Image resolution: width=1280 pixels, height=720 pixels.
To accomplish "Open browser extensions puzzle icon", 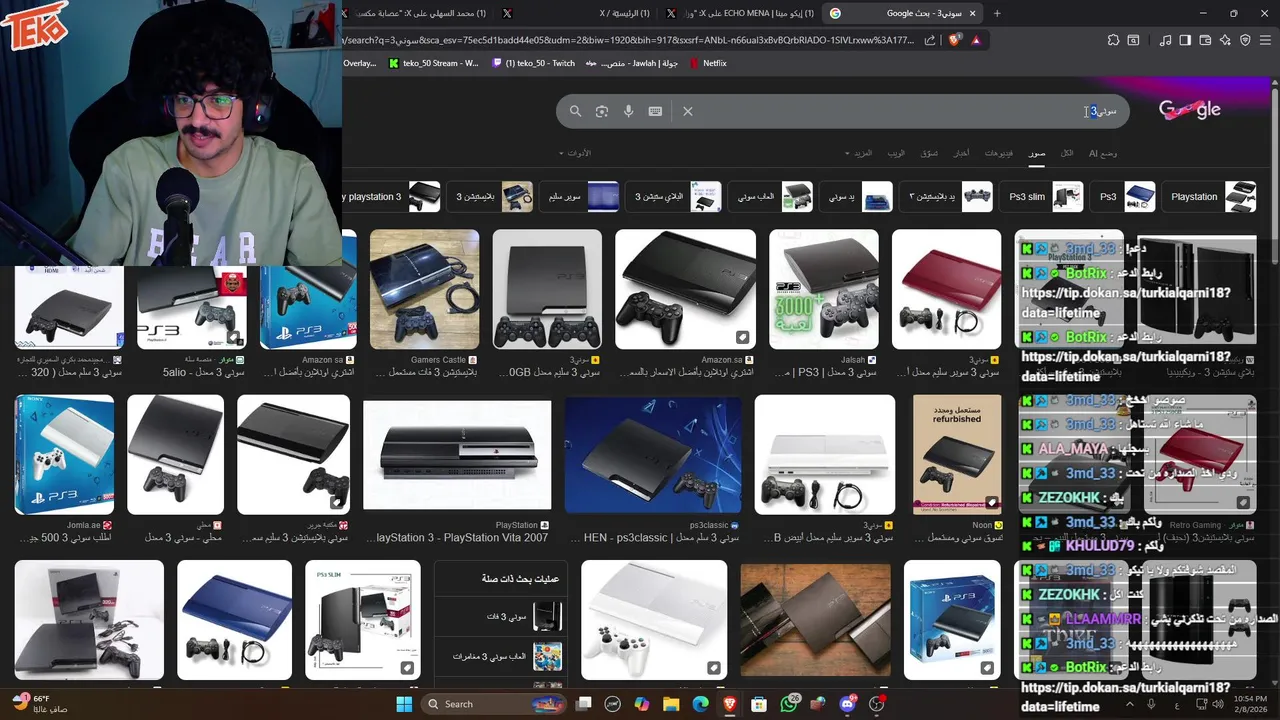I will coord(1113,40).
